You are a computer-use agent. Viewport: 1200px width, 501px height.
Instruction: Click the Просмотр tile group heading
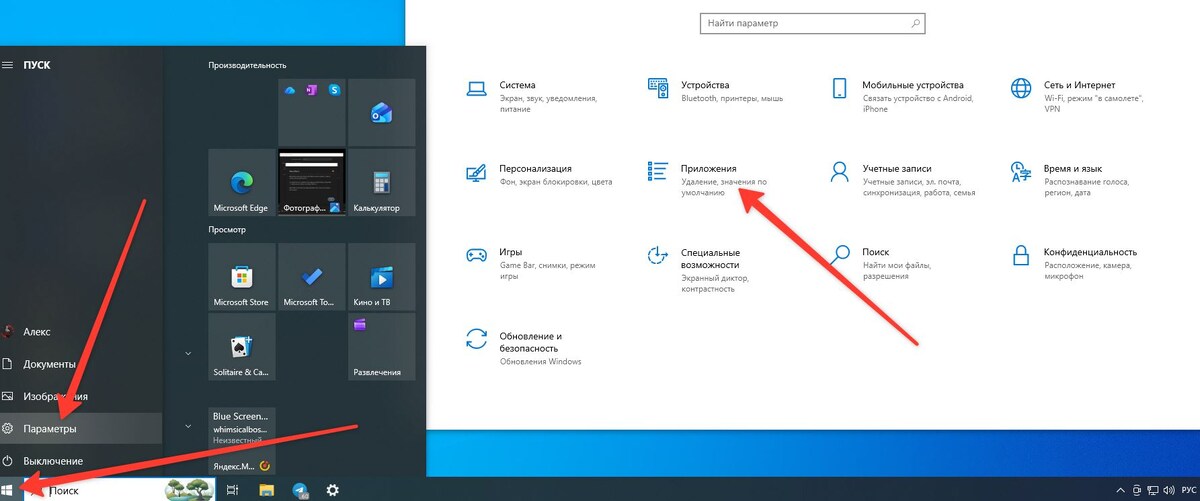click(x=227, y=229)
